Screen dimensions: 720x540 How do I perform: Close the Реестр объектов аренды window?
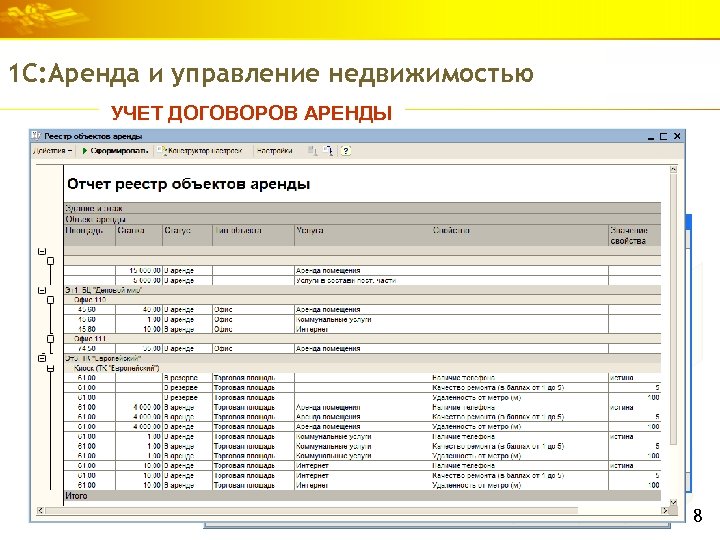677,136
